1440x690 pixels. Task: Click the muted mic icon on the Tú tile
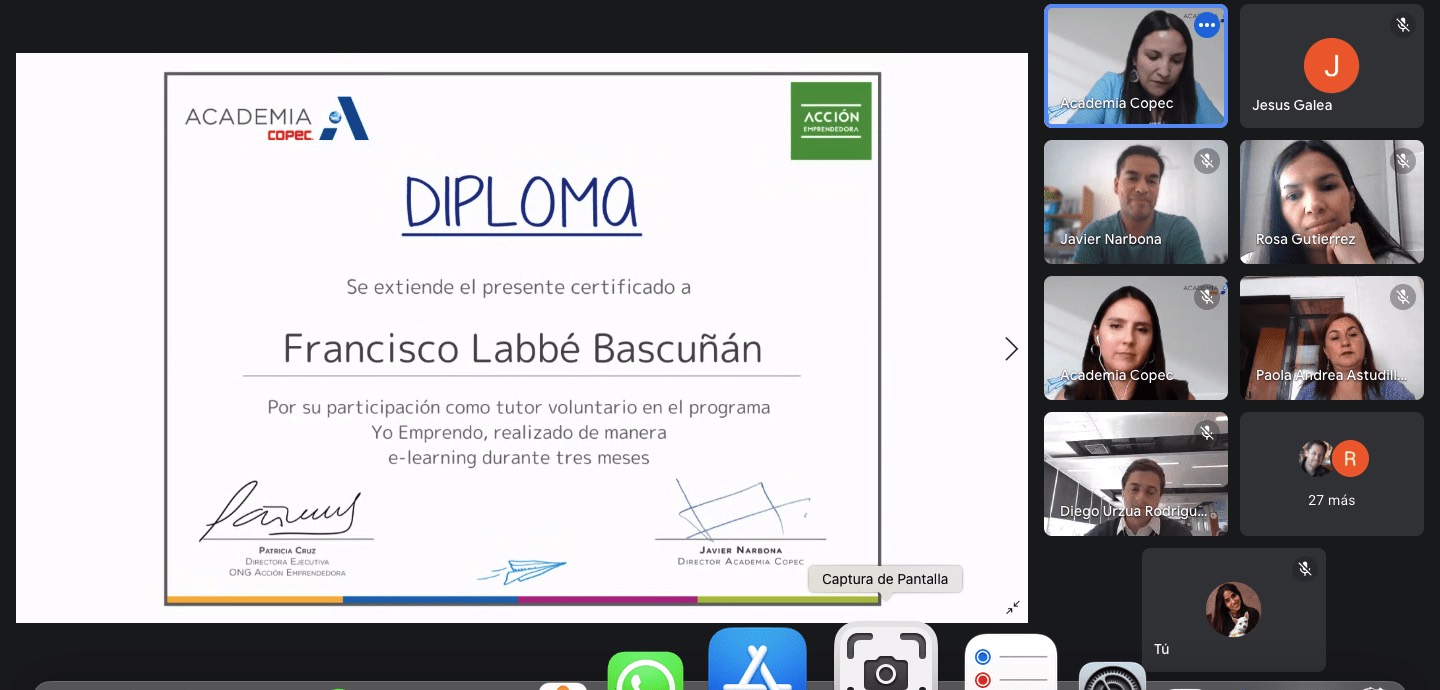(x=1305, y=569)
